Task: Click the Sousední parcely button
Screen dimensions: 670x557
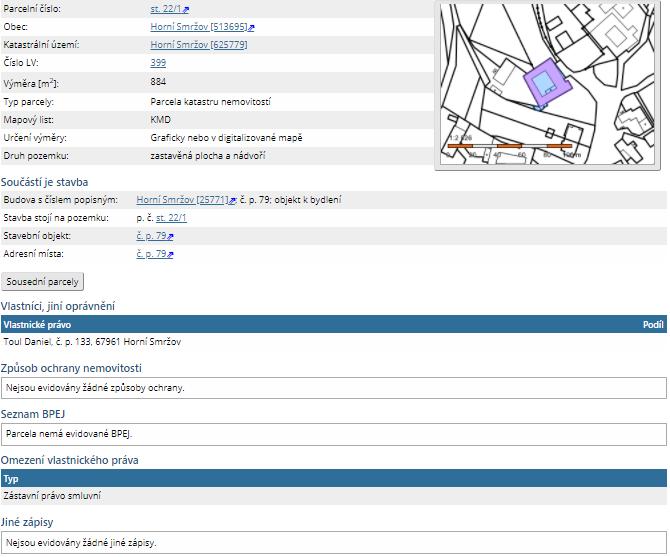Action: tap(42, 282)
